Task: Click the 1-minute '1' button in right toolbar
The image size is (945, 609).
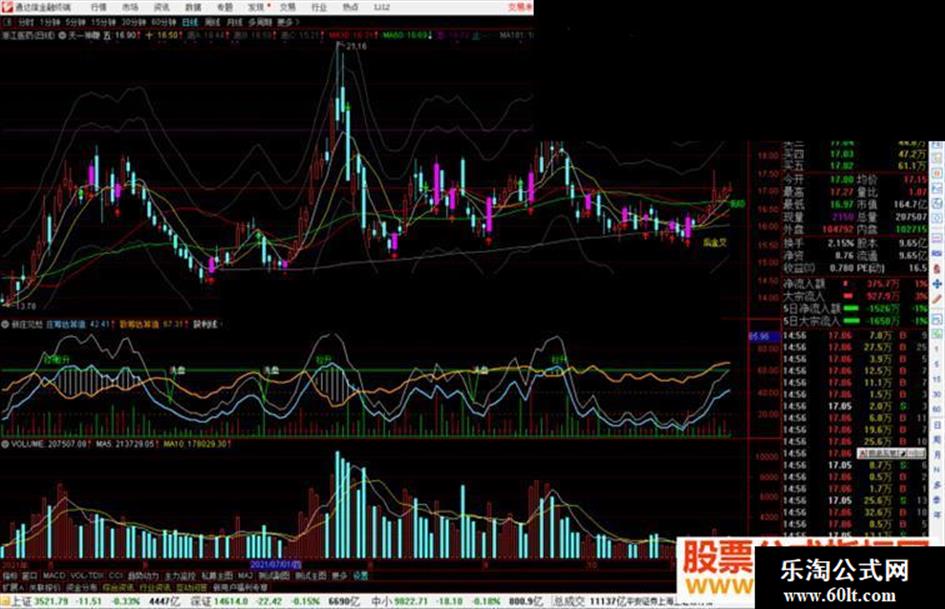Action: click(937, 348)
